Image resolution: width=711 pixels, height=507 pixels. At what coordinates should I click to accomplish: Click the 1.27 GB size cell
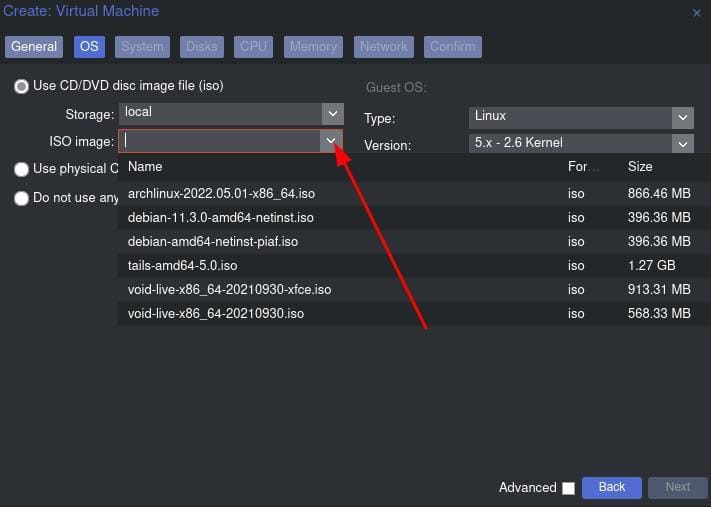click(x=652, y=266)
